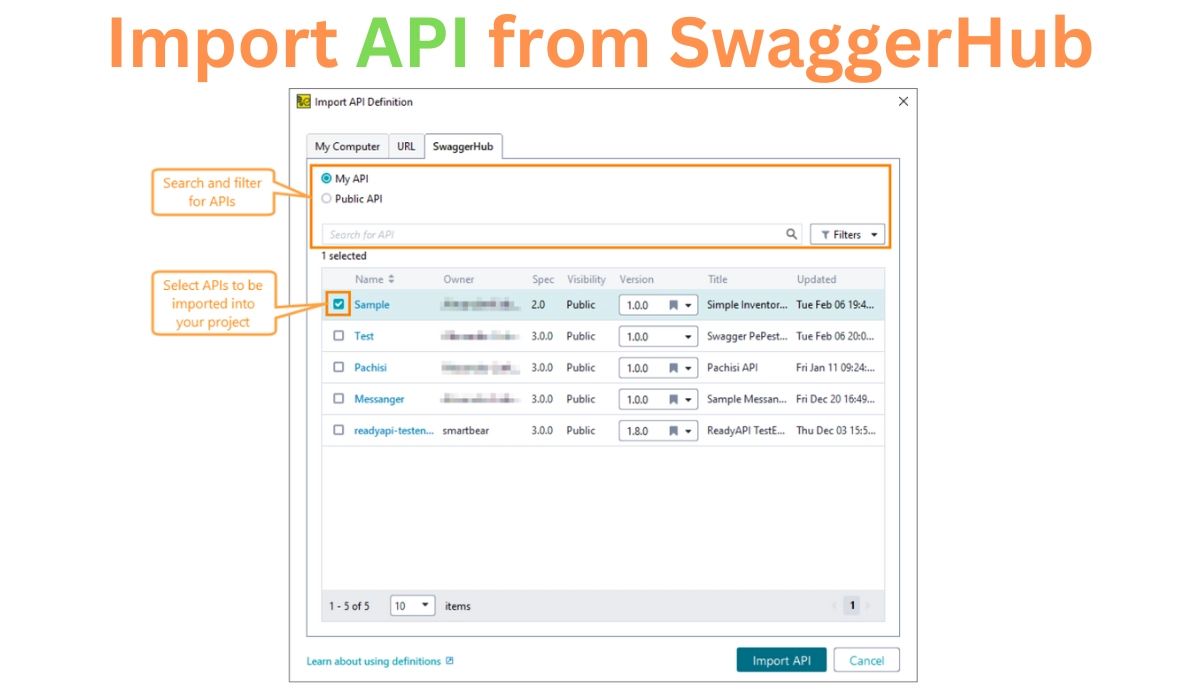Image resolution: width=1200 pixels, height=700 pixels.
Task: Open the readyapi-testengine API link
Action: pos(394,430)
